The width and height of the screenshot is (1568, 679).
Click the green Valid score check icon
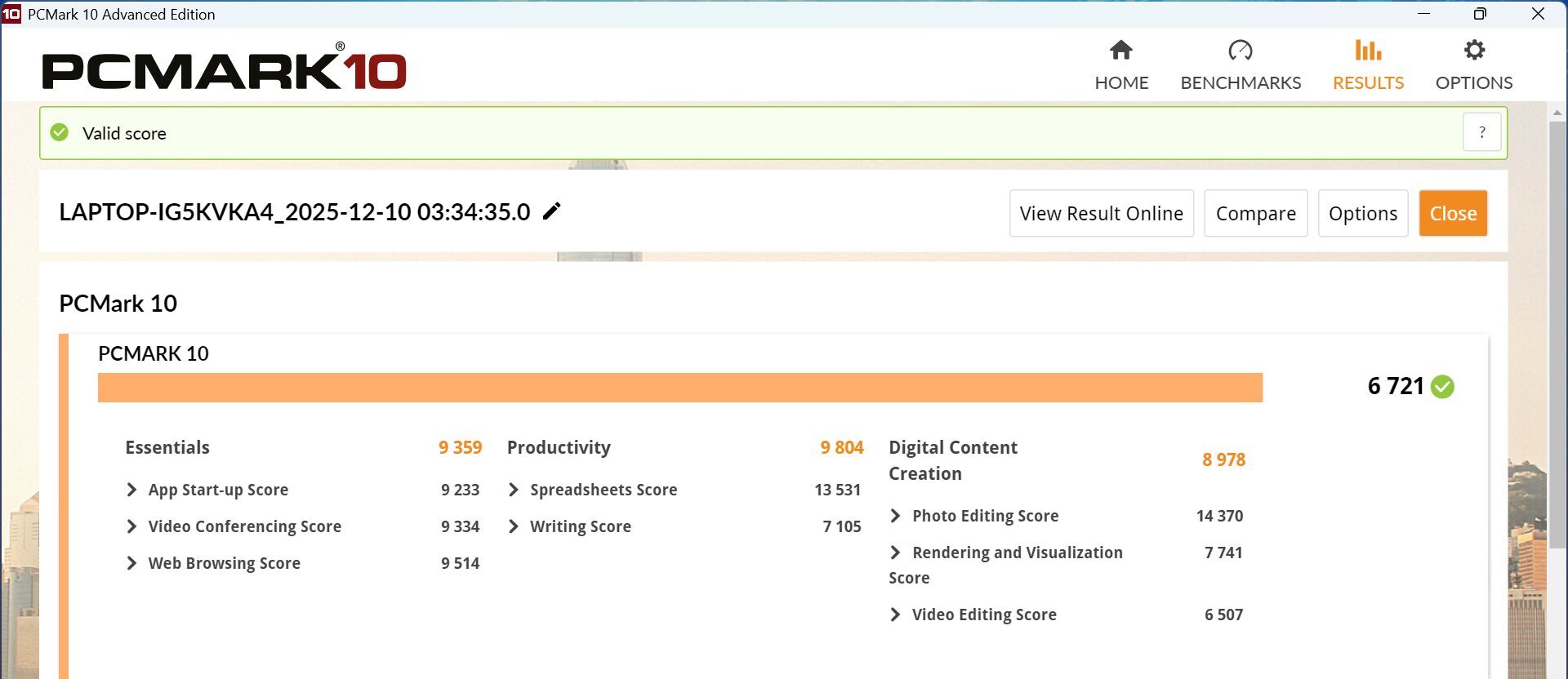coord(60,133)
